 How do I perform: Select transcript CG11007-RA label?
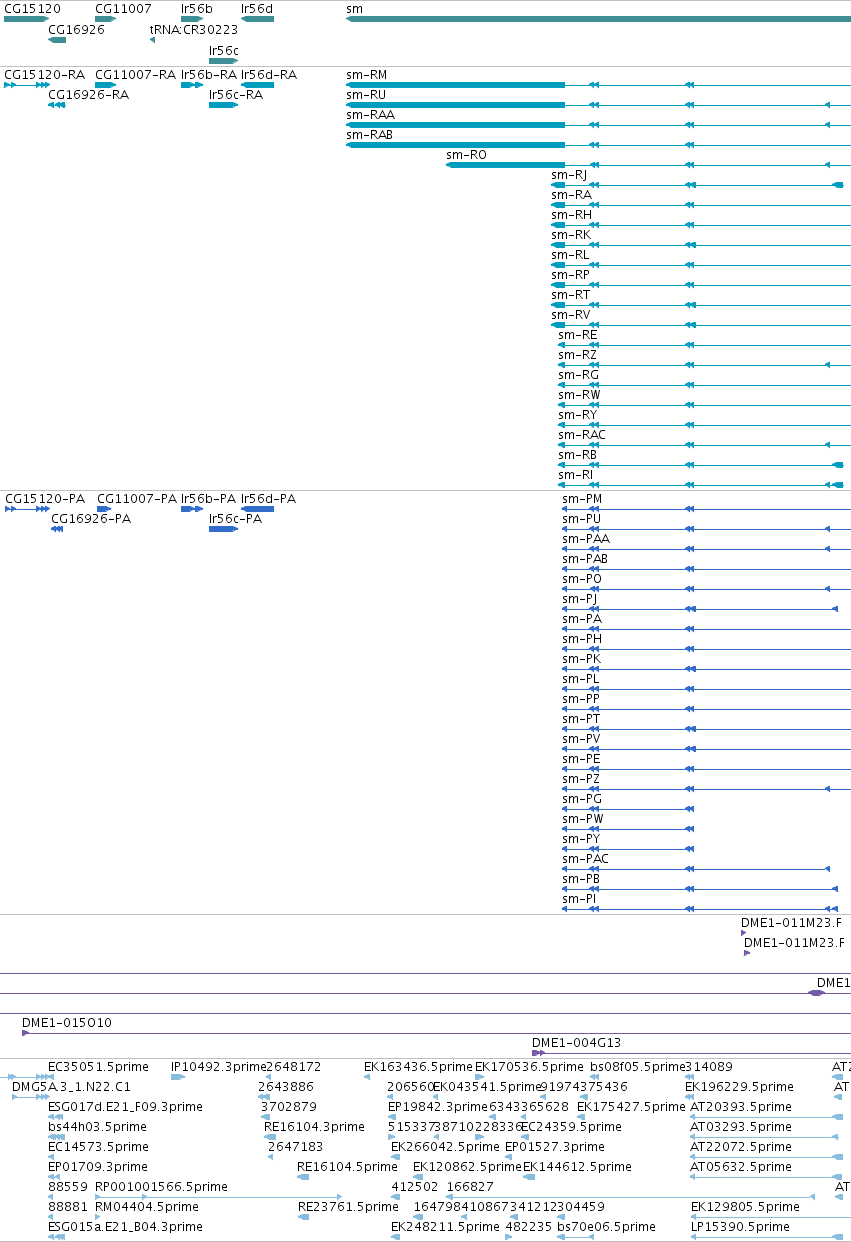(135, 75)
